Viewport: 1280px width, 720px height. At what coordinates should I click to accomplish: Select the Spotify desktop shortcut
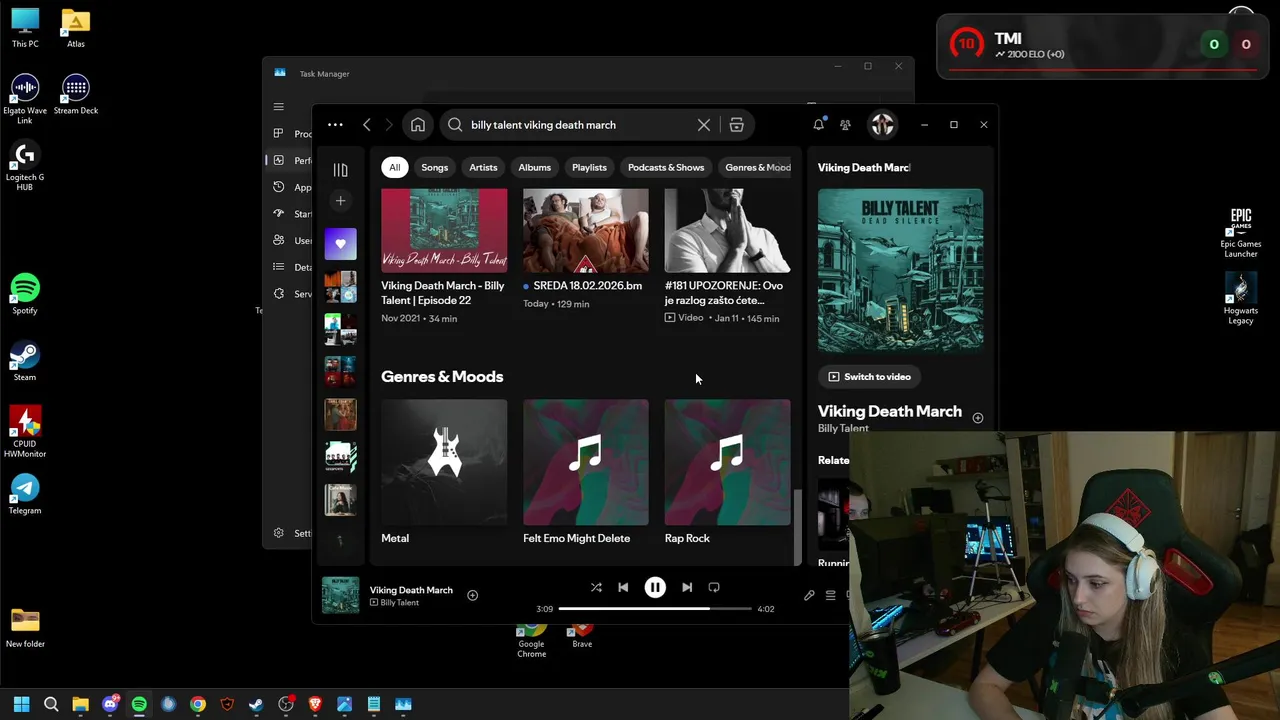(x=25, y=294)
